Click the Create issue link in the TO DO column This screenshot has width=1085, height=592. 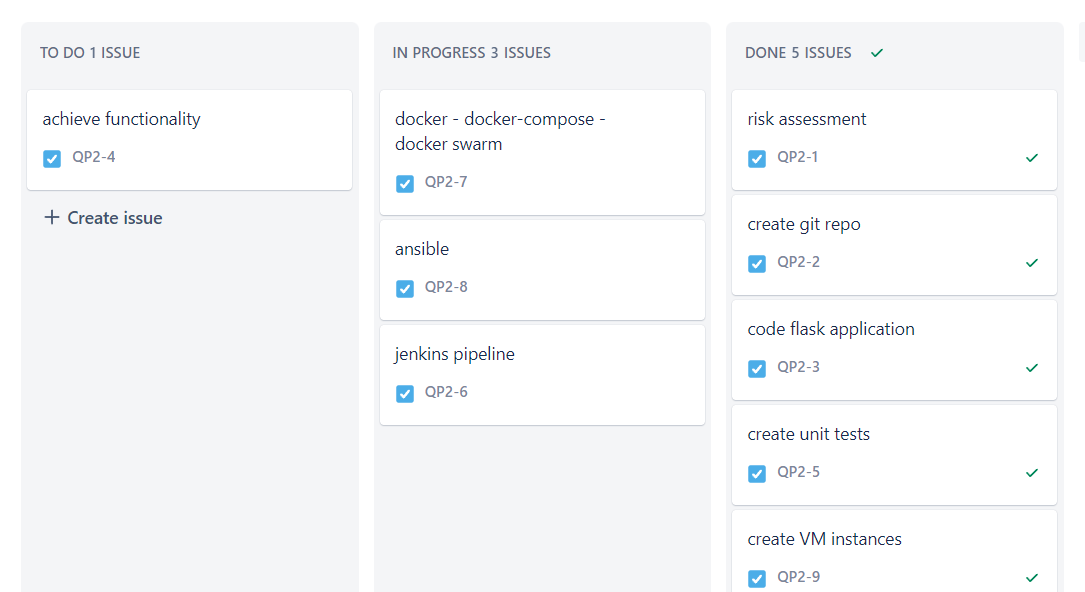coord(102,217)
